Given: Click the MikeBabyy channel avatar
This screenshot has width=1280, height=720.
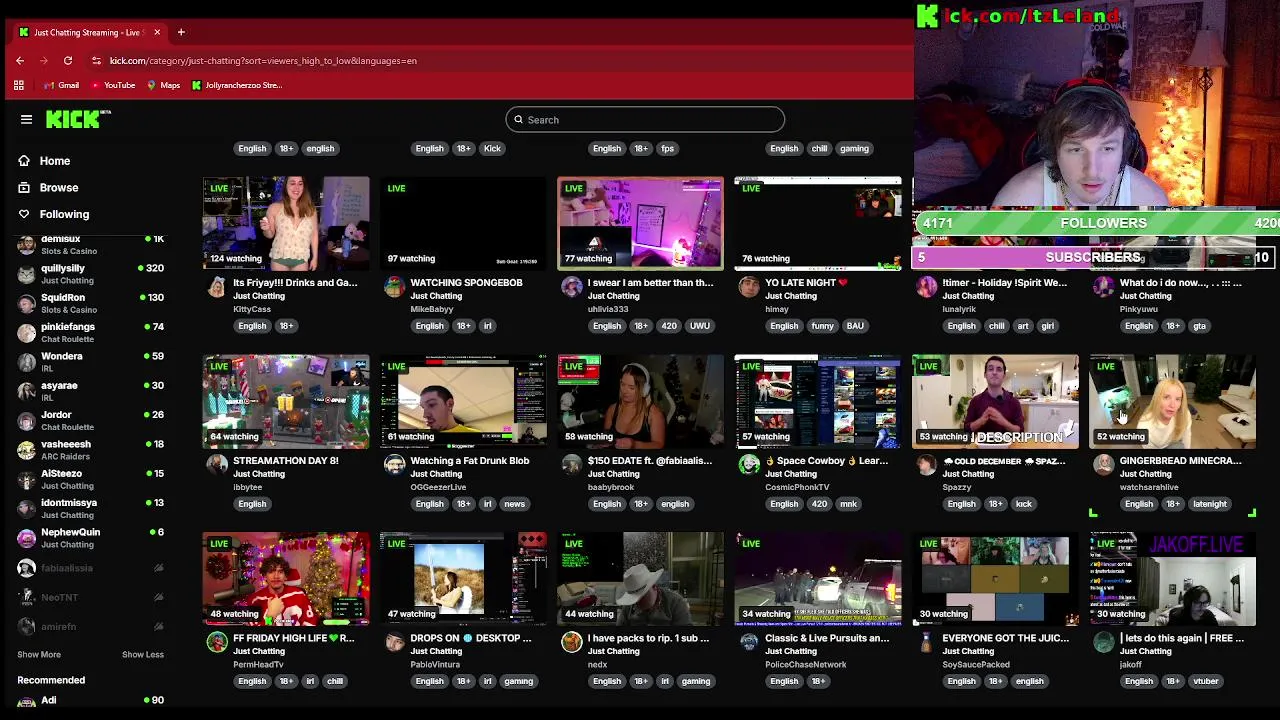Looking at the screenshot, I should point(394,288).
